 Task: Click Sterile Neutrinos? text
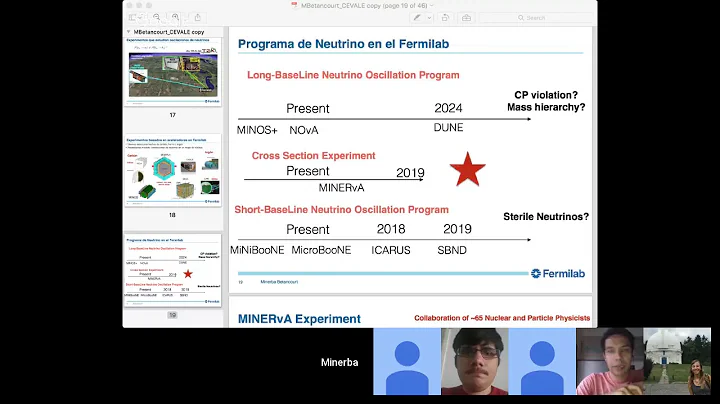546,217
